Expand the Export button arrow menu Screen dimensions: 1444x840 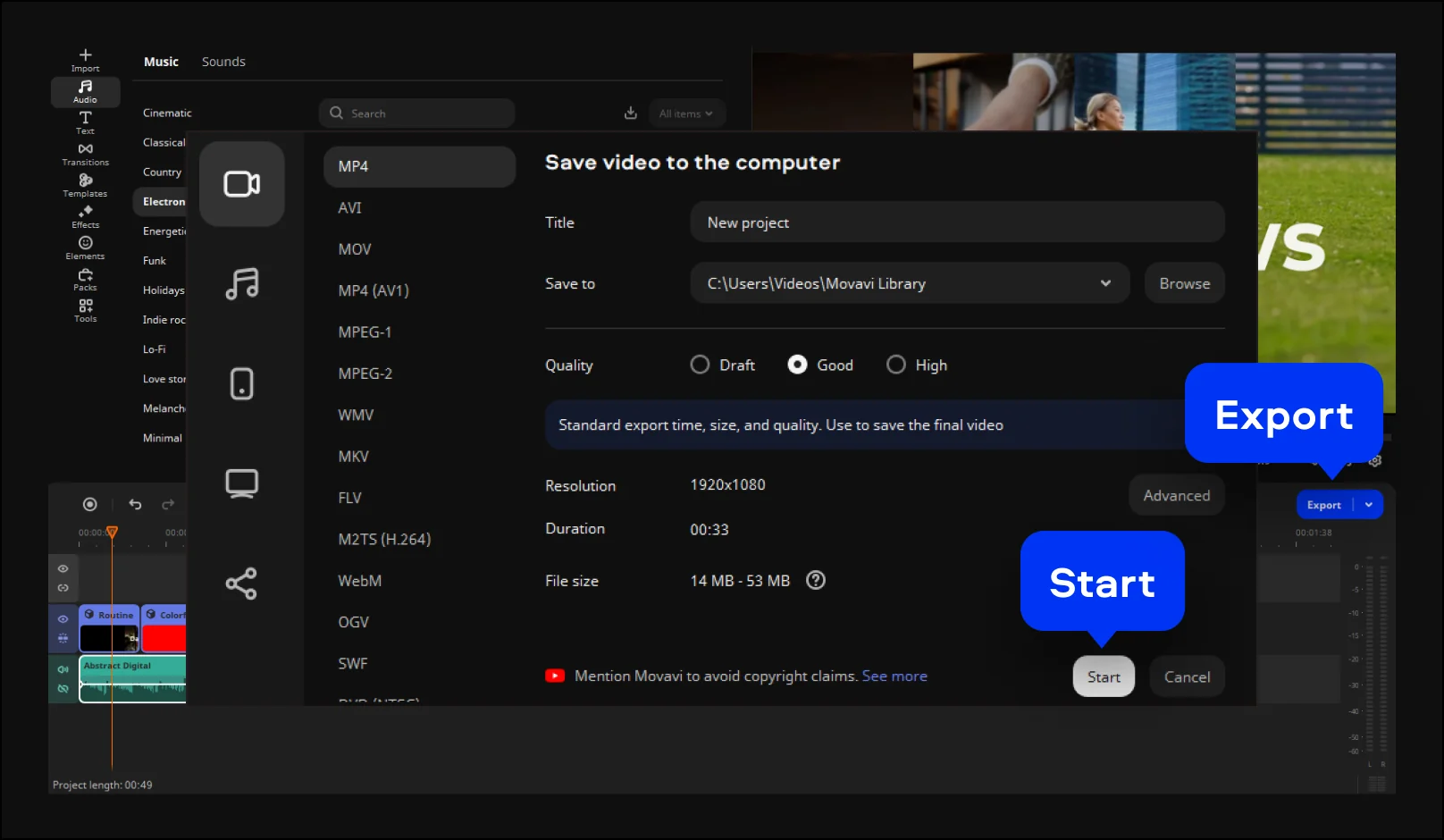point(1369,505)
